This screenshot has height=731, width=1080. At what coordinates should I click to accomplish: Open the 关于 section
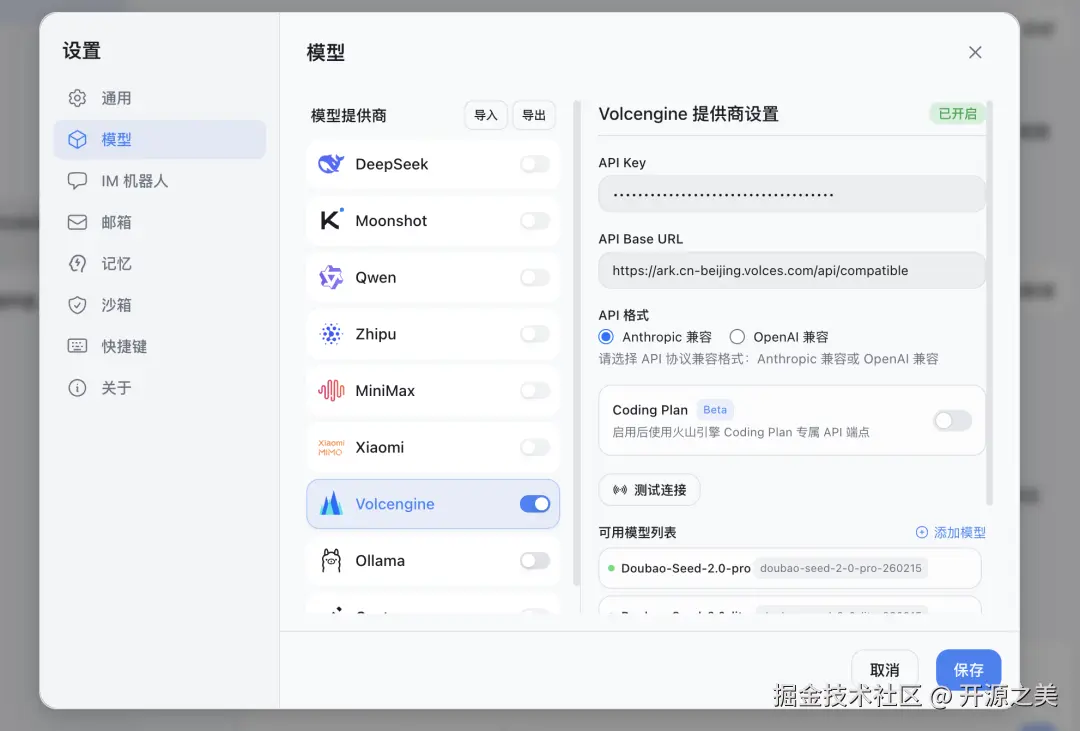click(160, 387)
